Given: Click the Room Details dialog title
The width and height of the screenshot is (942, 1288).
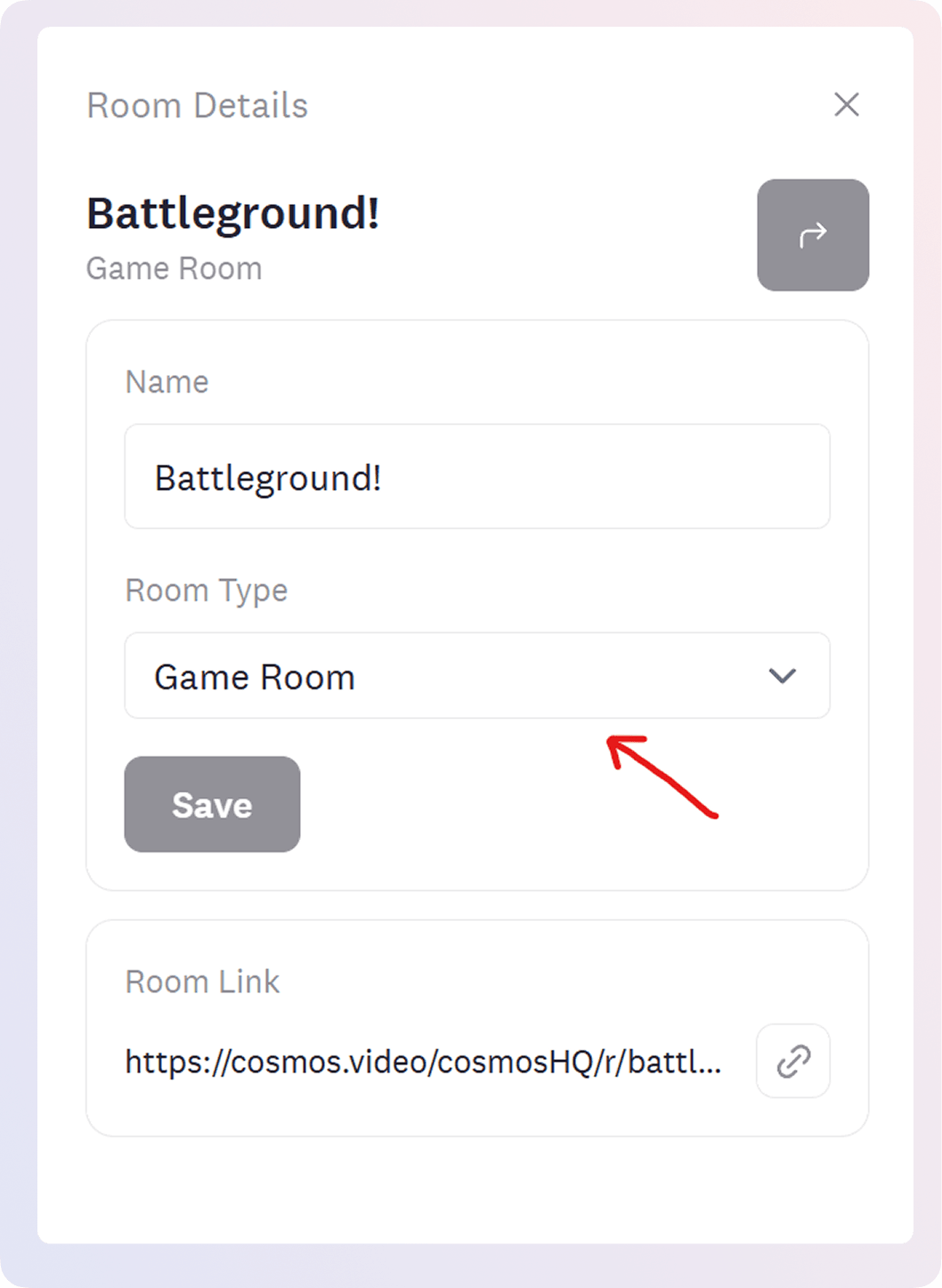Looking at the screenshot, I should pos(197,106).
